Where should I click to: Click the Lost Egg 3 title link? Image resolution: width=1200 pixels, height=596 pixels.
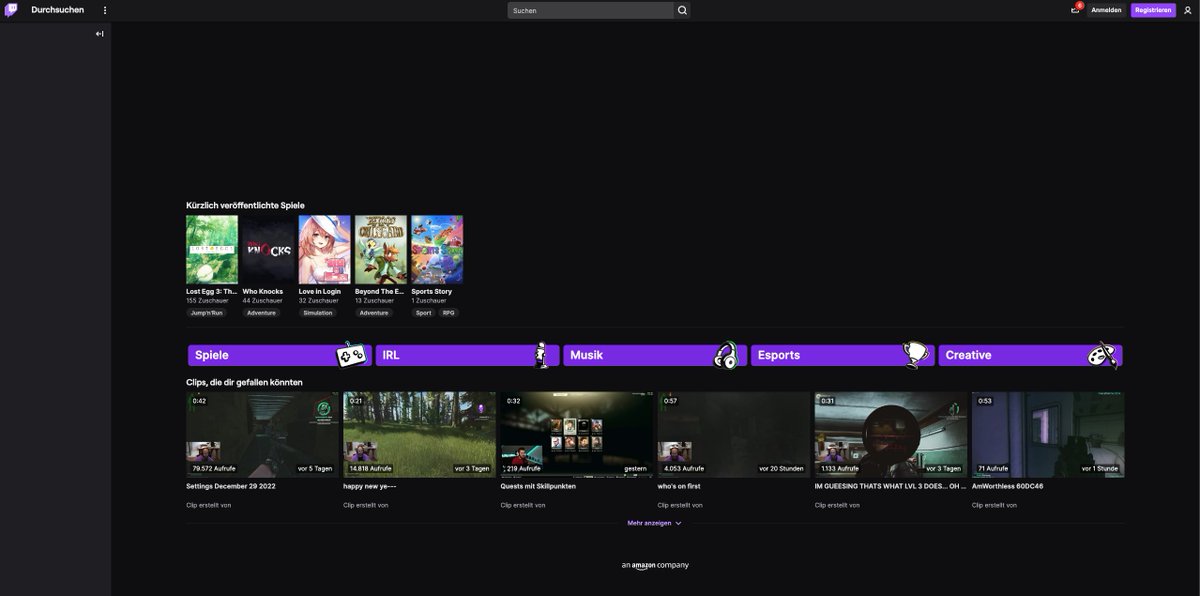(212, 292)
